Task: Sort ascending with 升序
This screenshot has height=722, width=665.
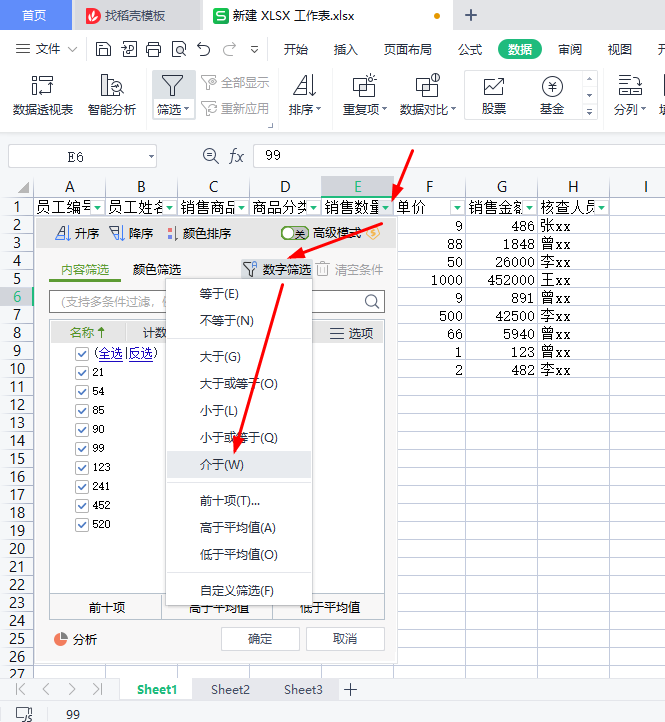Action: [76, 233]
